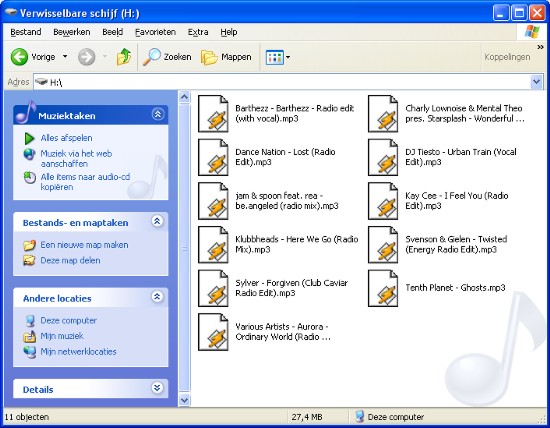Open the views dropdown arrow
The width and height of the screenshot is (550, 428).
click(288, 57)
